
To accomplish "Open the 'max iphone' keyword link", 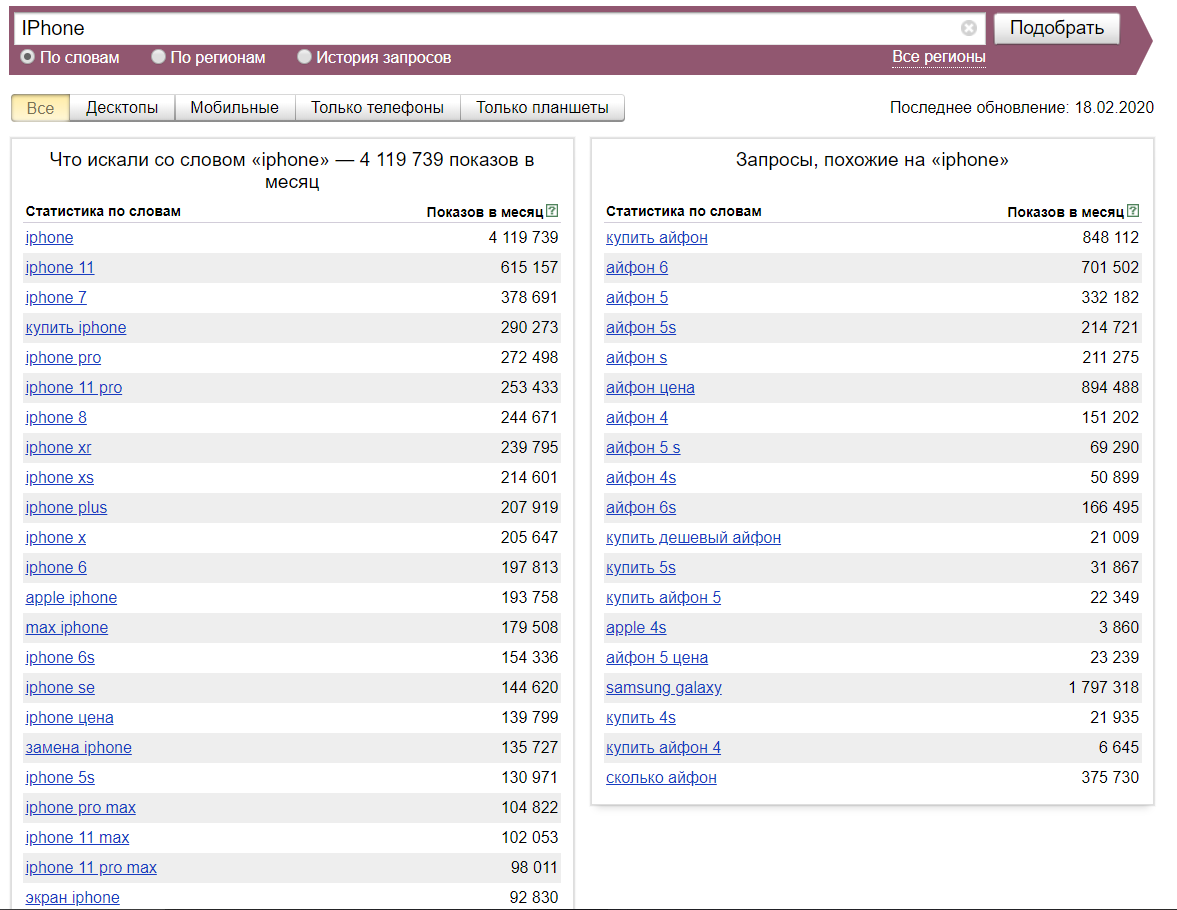I will (x=67, y=628).
